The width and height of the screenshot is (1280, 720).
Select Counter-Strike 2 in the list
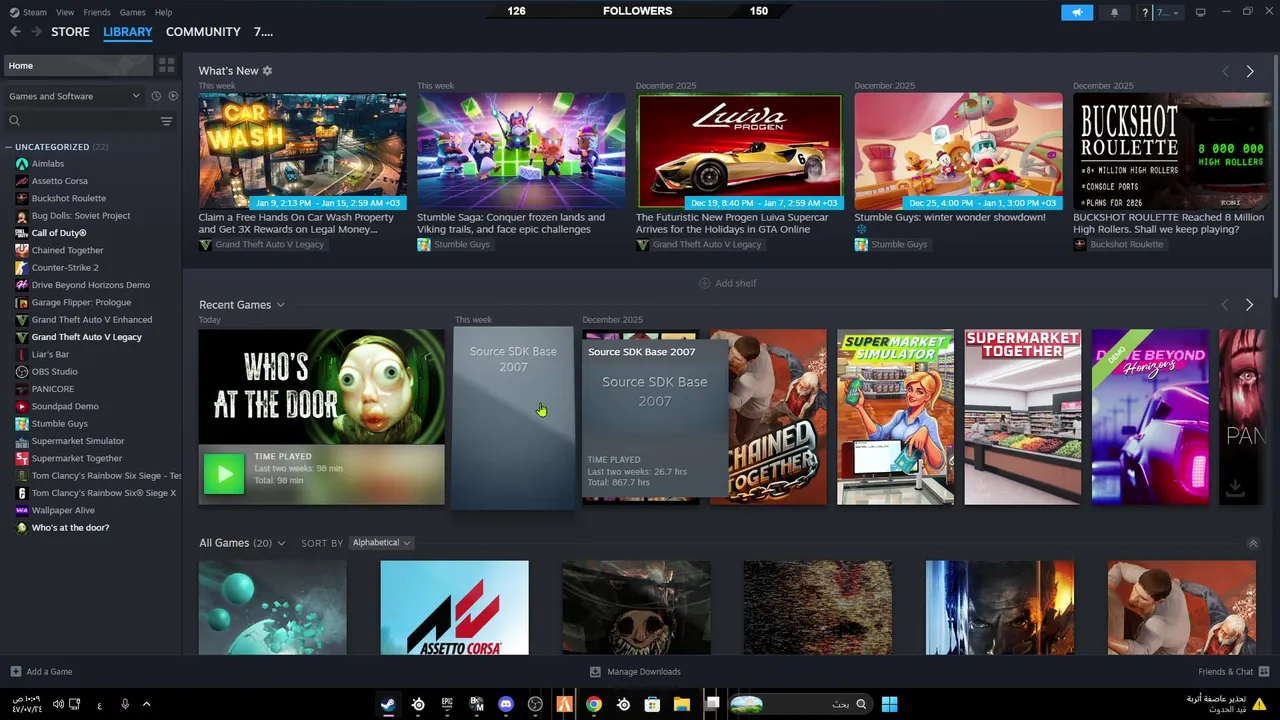(65, 268)
